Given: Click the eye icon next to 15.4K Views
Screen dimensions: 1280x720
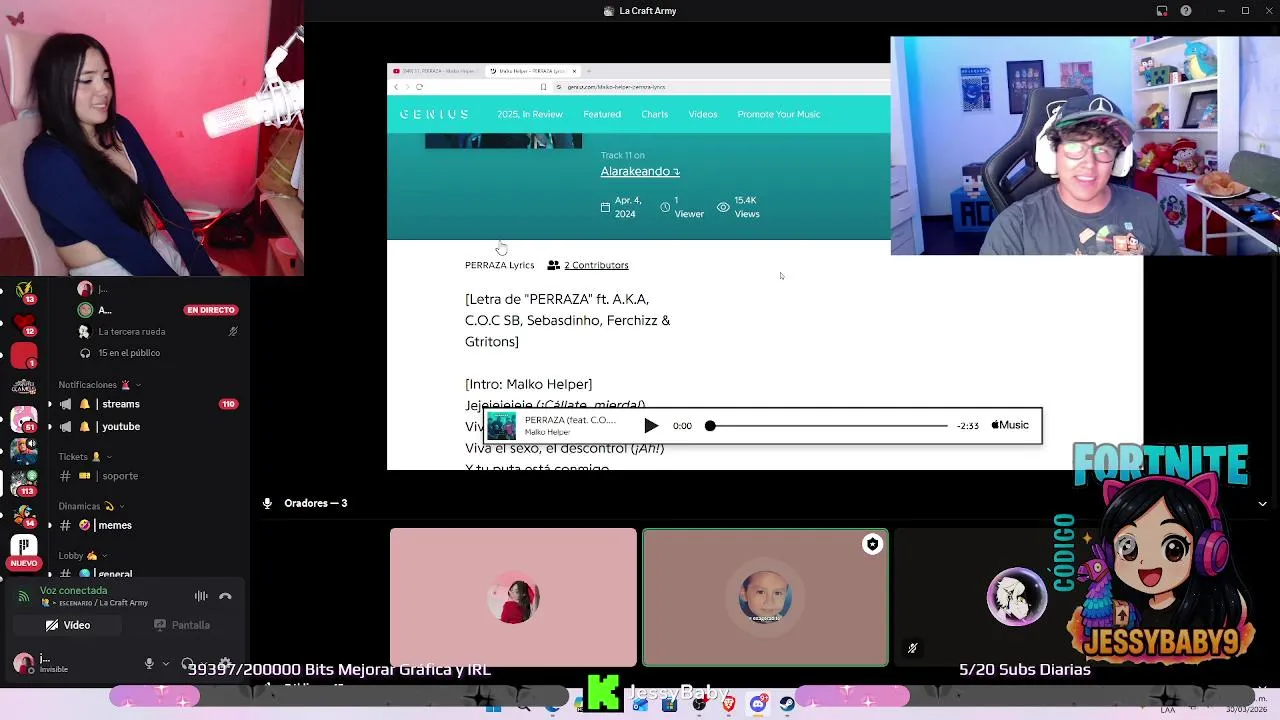Looking at the screenshot, I should pos(723,207).
